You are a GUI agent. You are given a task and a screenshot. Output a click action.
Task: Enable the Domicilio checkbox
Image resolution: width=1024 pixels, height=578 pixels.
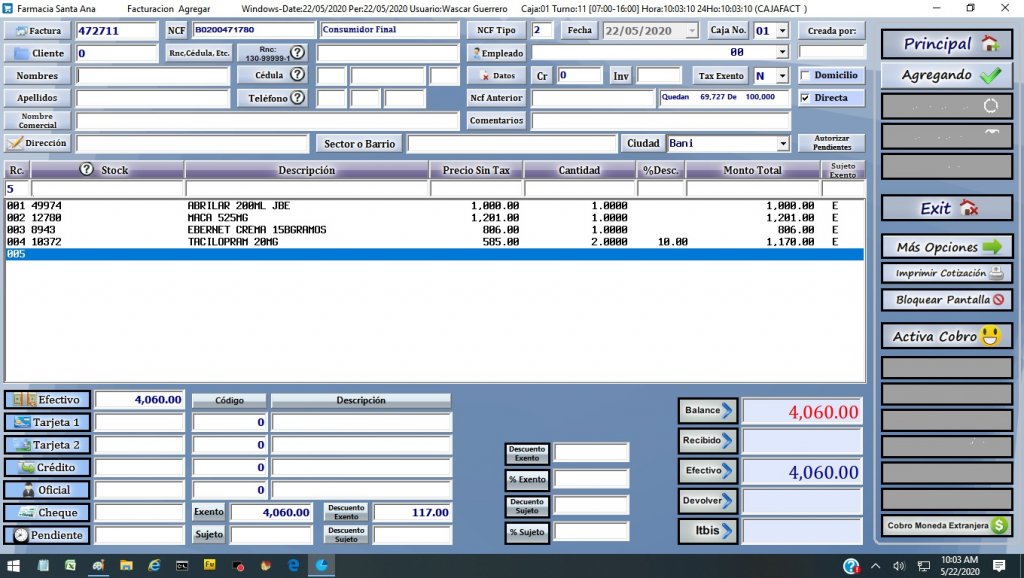[x=806, y=75]
